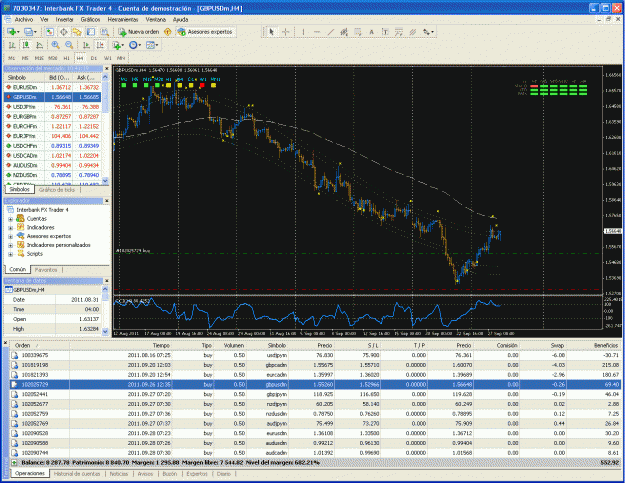Switch chart to line chart style
The height and width of the screenshot is (483, 625).
tap(39, 45)
